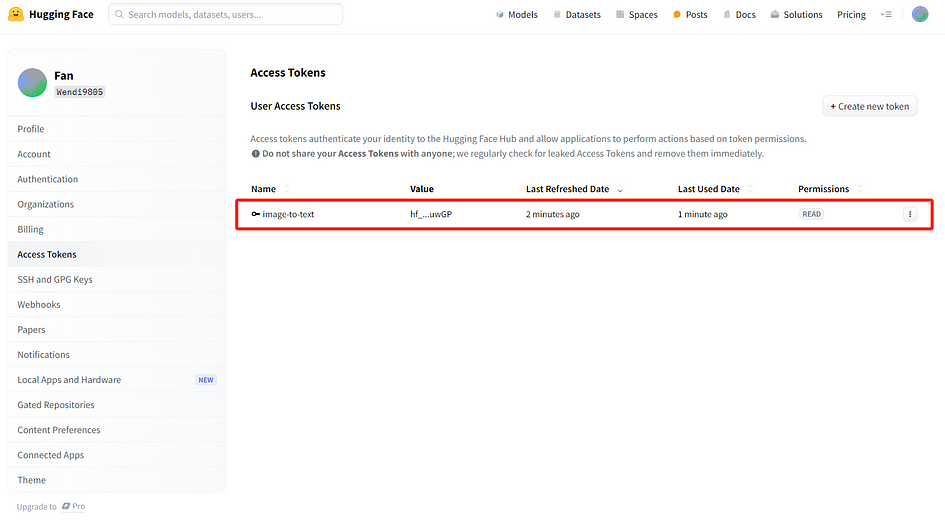Click the '1 minute ago' last used date
Image resolution: width=945 pixels, height=525 pixels.
point(703,214)
